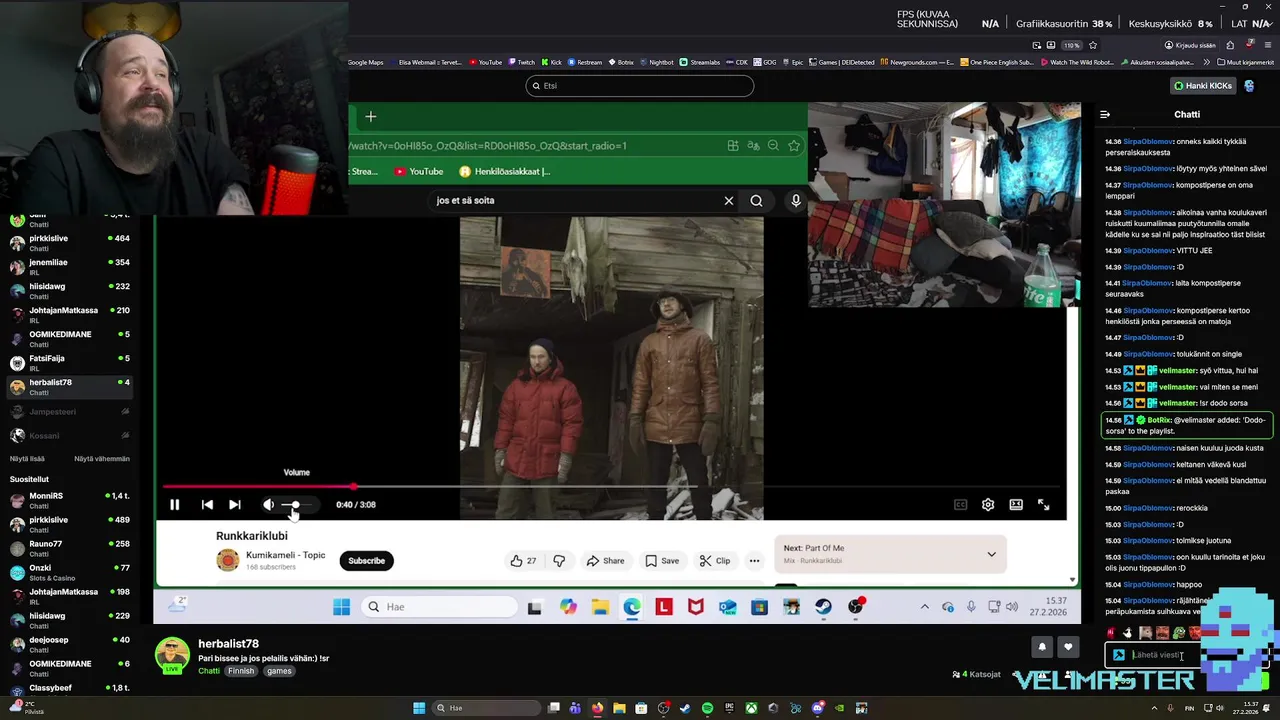Open Steam in the streamed desktop taskbar

tap(823, 607)
